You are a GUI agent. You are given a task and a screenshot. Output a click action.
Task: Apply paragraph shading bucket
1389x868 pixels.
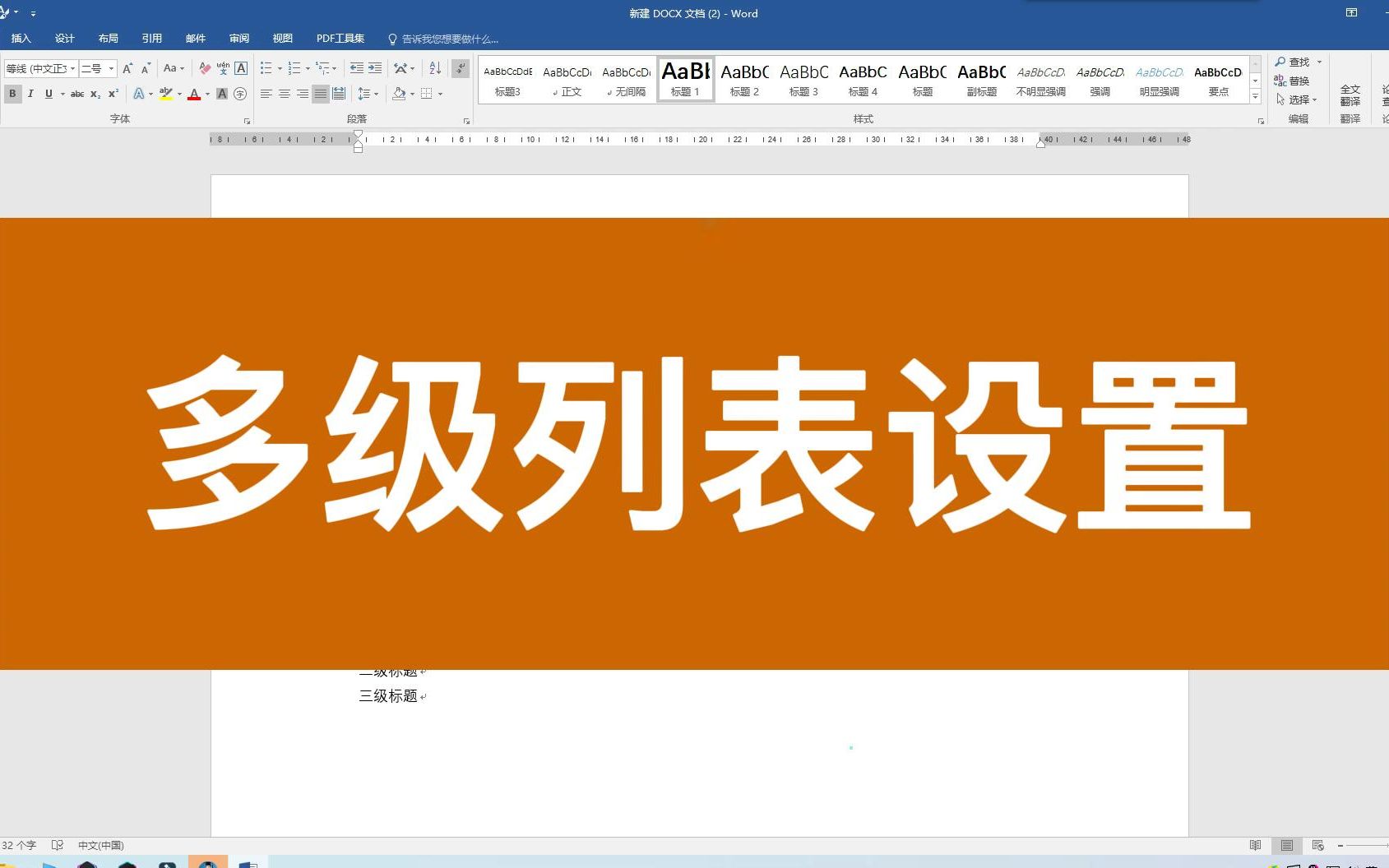(399, 94)
